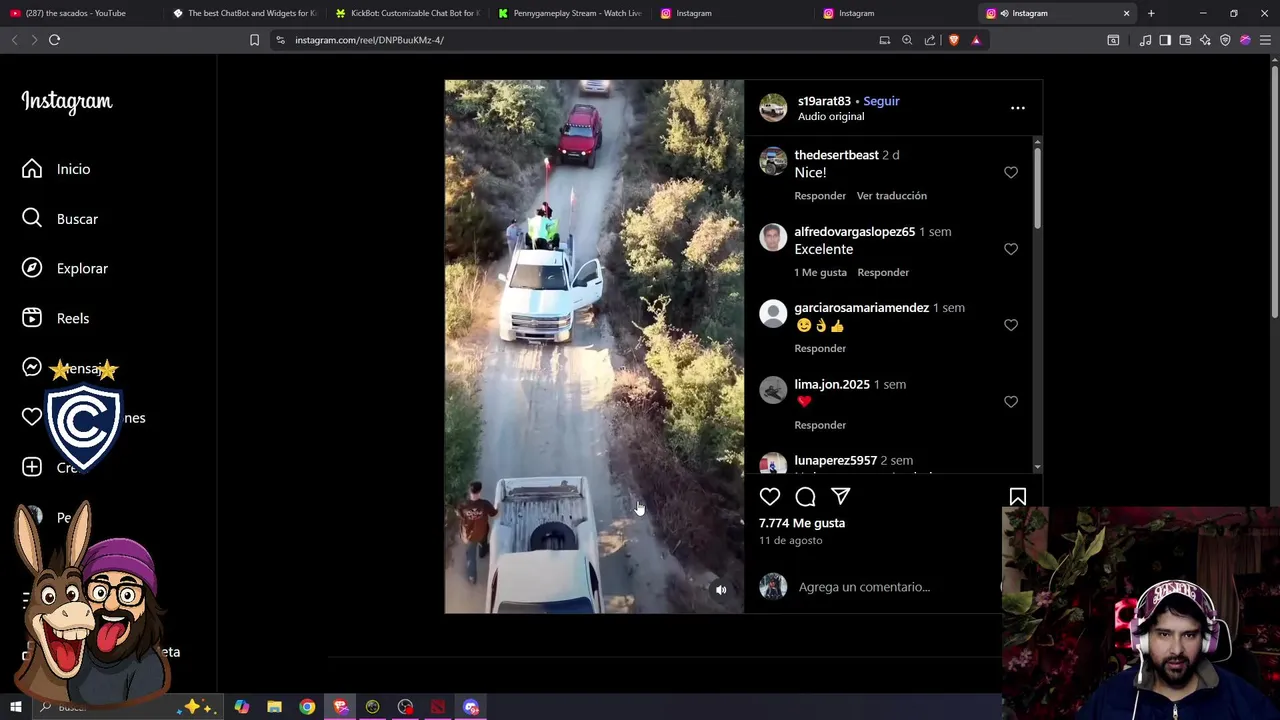The height and width of the screenshot is (720, 1280).
Task: Click the instagram.com address bar URL
Action: [x=369, y=40]
